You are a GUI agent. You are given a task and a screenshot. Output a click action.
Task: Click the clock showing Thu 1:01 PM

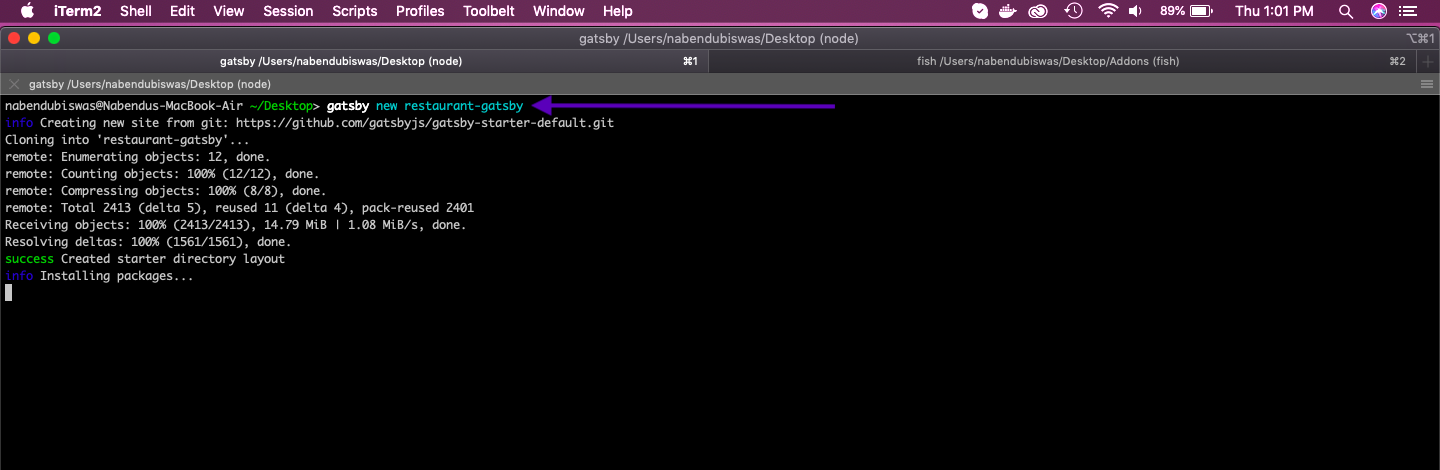tap(1274, 11)
